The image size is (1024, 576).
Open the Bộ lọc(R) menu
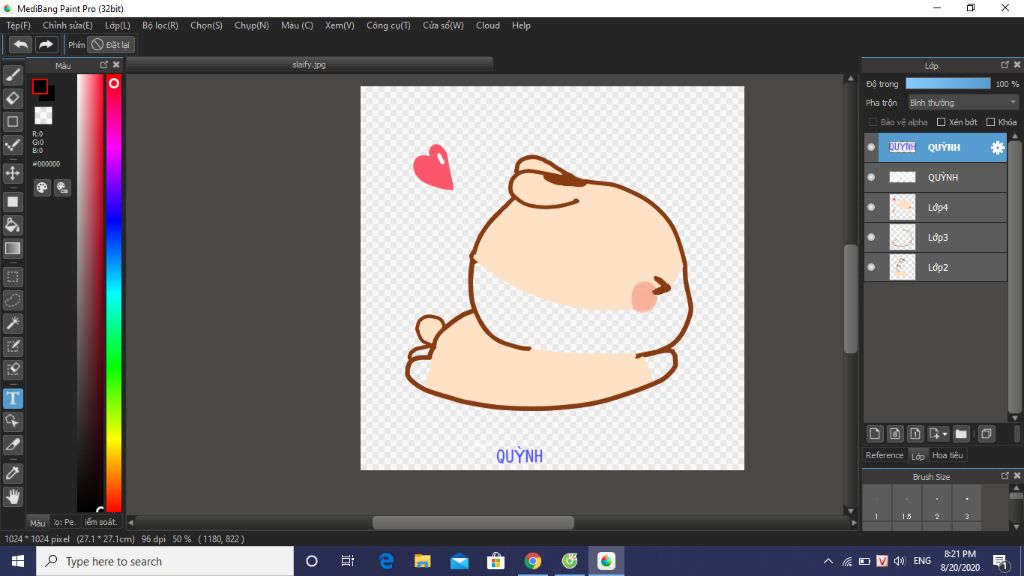click(x=160, y=25)
